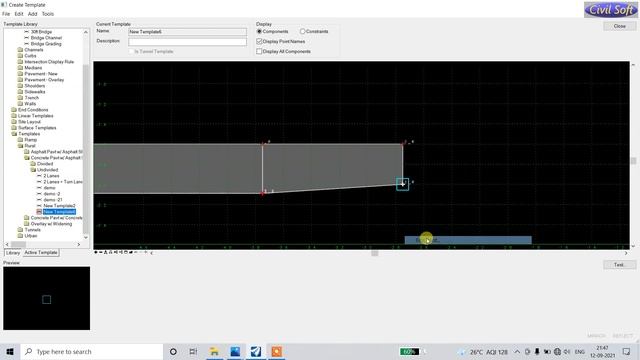Click the folder icon next to Urban
The width and height of the screenshot is (640, 360).
[20, 236]
